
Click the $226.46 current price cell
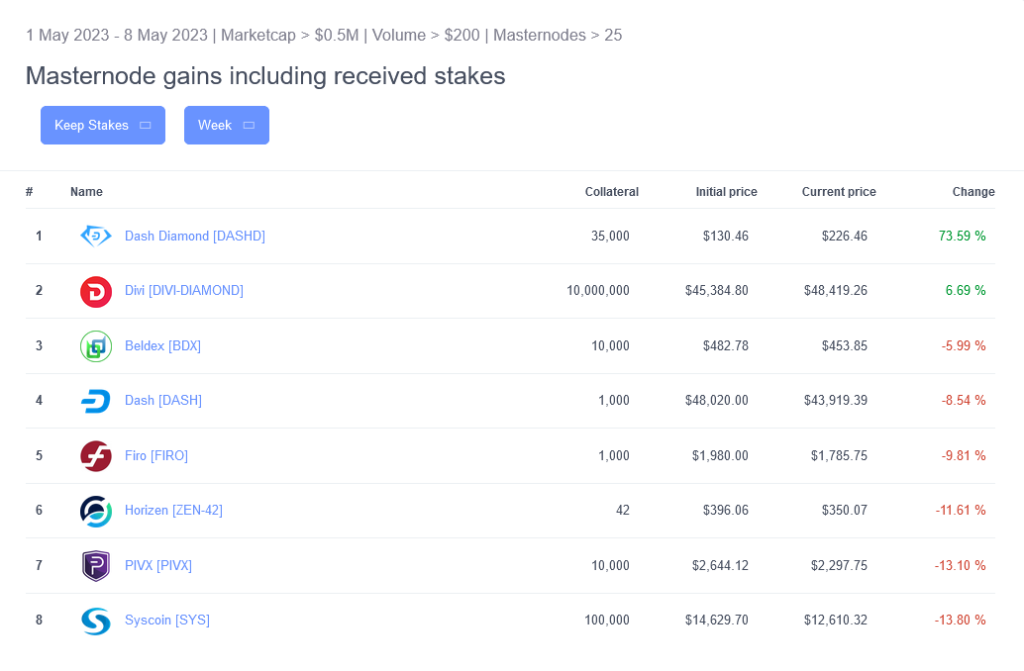click(x=844, y=236)
